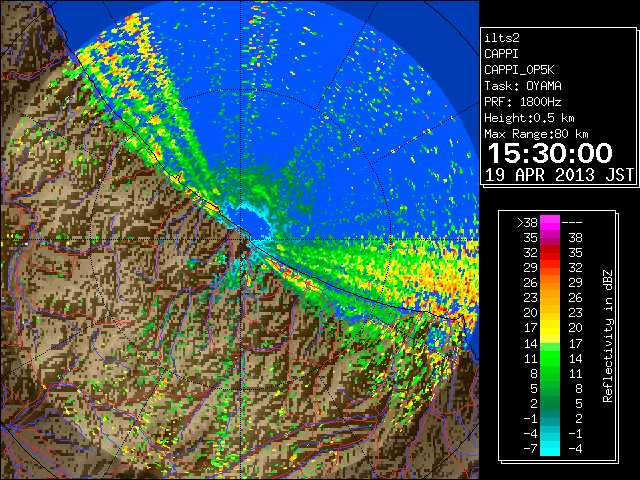Click the ">38" legend label
This screenshot has width=640, height=480.
[527, 222]
